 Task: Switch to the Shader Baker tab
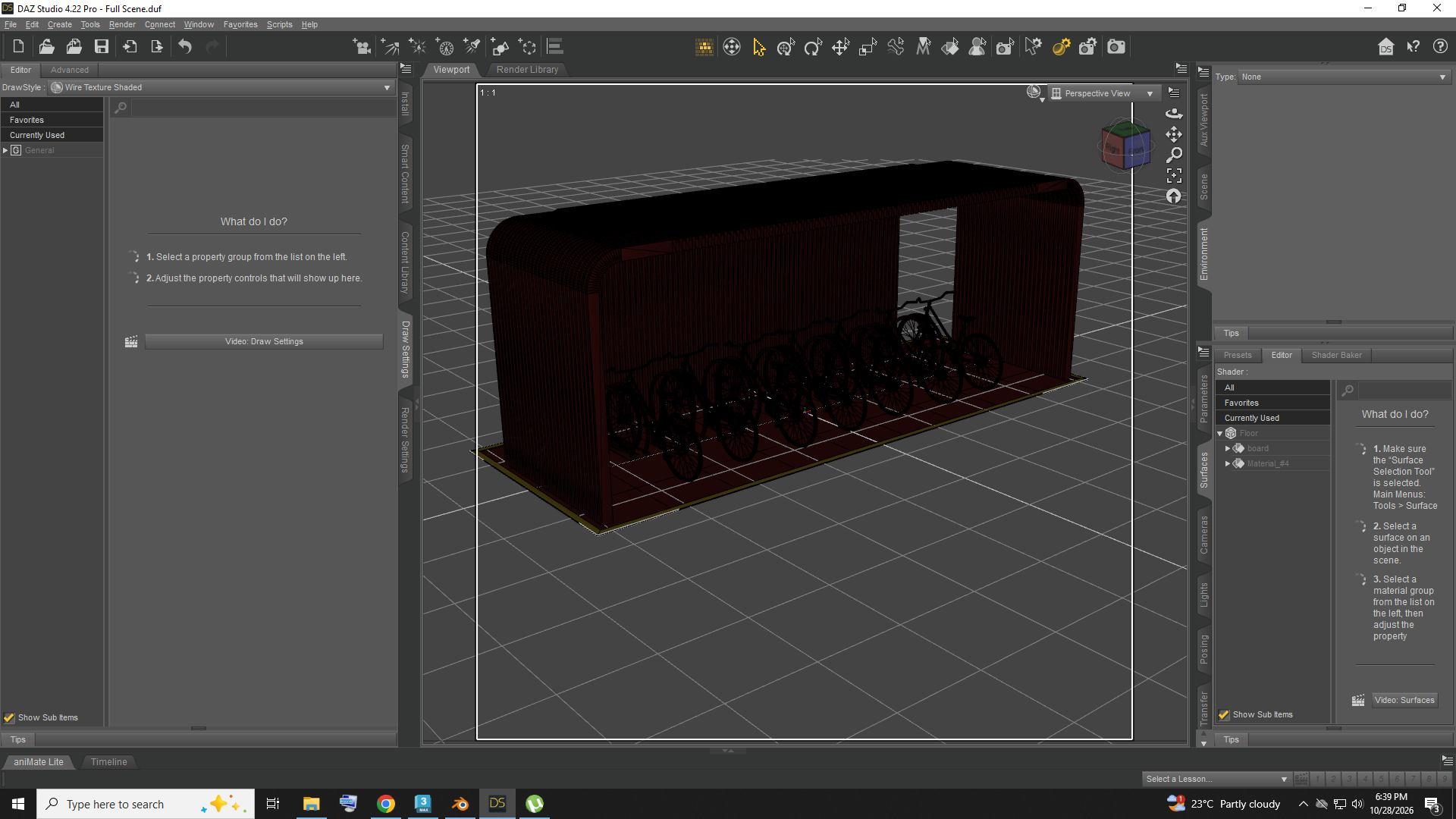(x=1336, y=355)
